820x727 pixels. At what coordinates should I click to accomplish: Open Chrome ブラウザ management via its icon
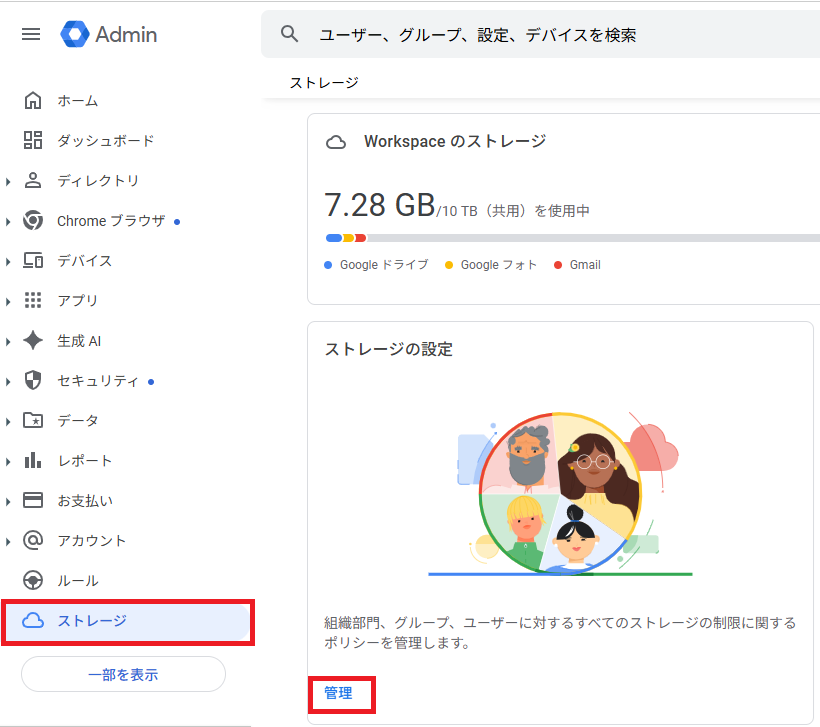34,220
